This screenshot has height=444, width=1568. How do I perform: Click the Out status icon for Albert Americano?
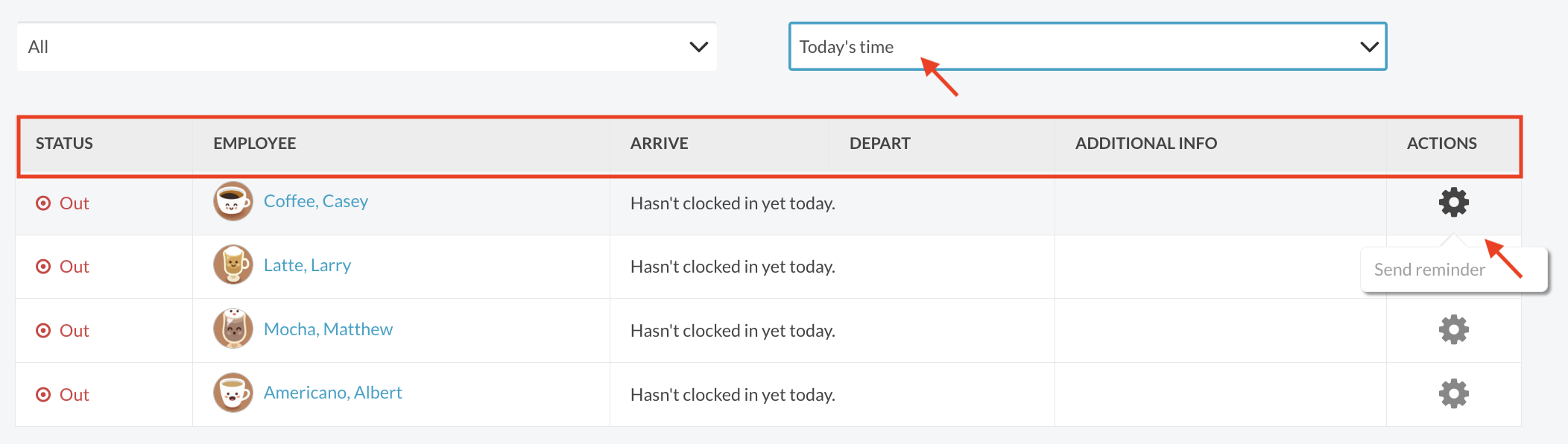43,395
